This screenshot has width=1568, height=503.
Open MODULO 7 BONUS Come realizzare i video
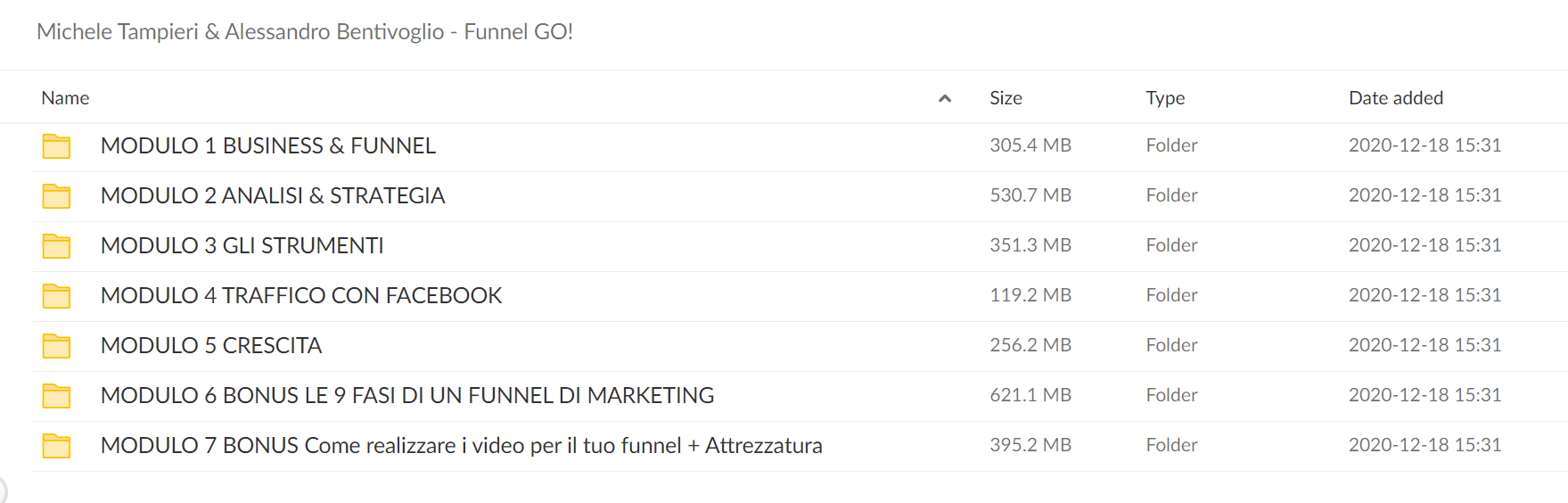pyautogui.click(x=462, y=445)
